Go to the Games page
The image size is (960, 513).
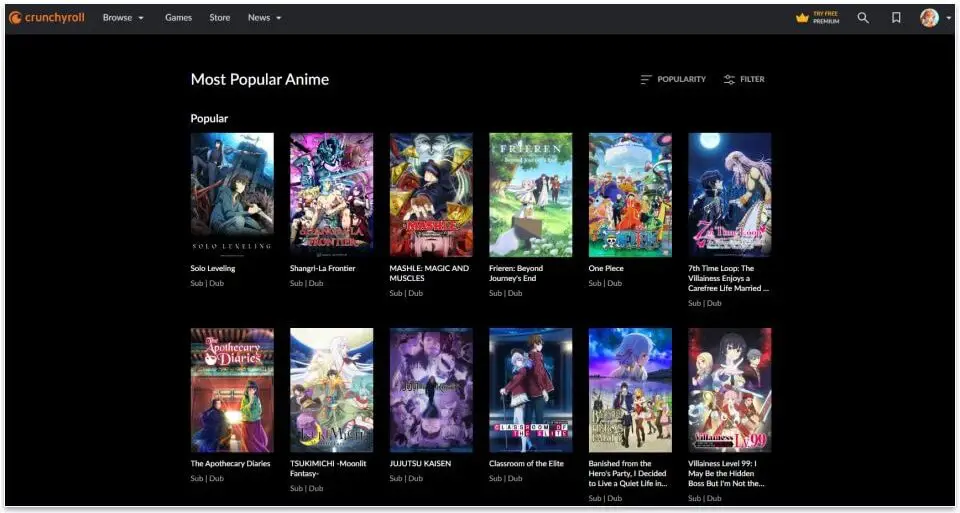pyautogui.click(x=178, y=18)
